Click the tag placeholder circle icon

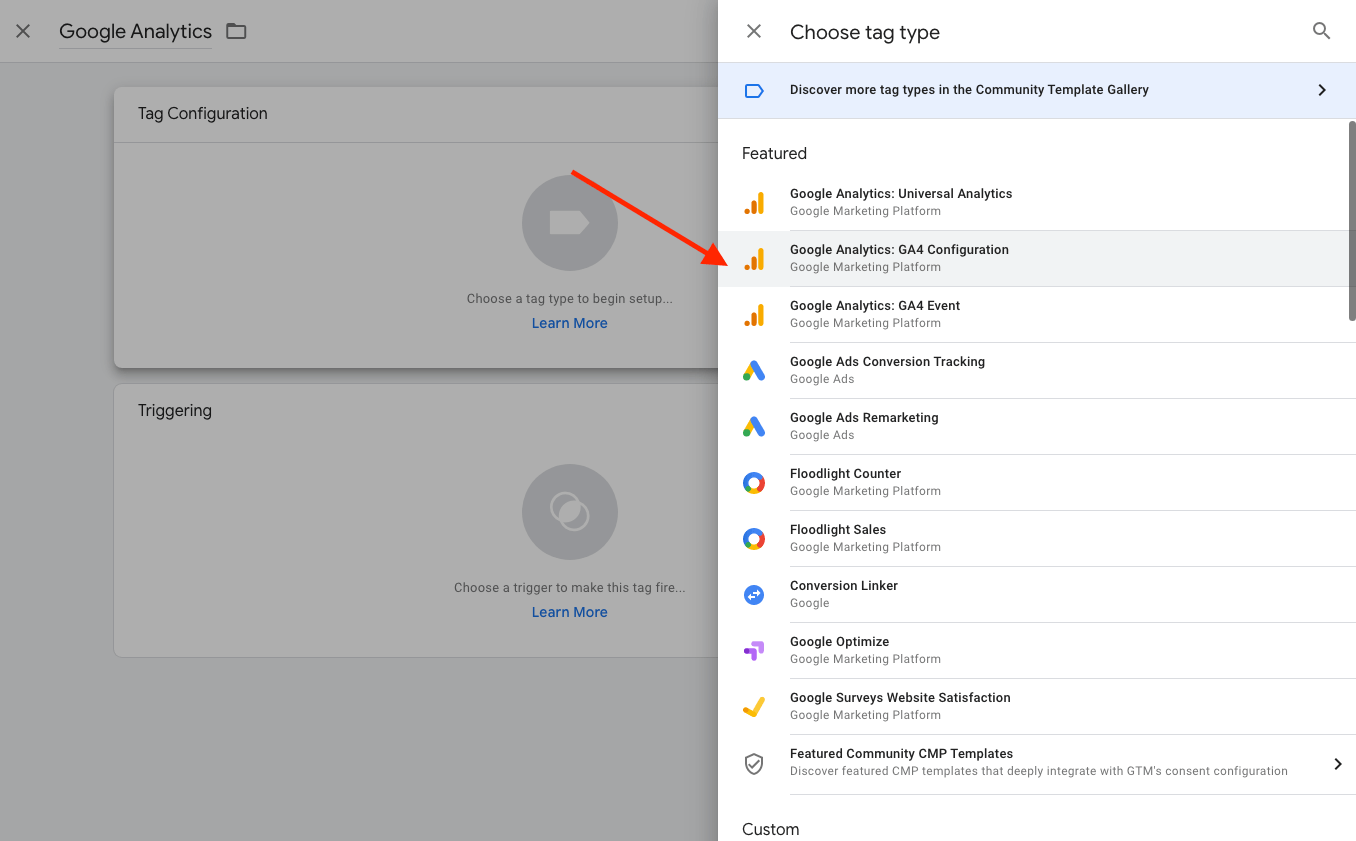[x=570, y=223]
